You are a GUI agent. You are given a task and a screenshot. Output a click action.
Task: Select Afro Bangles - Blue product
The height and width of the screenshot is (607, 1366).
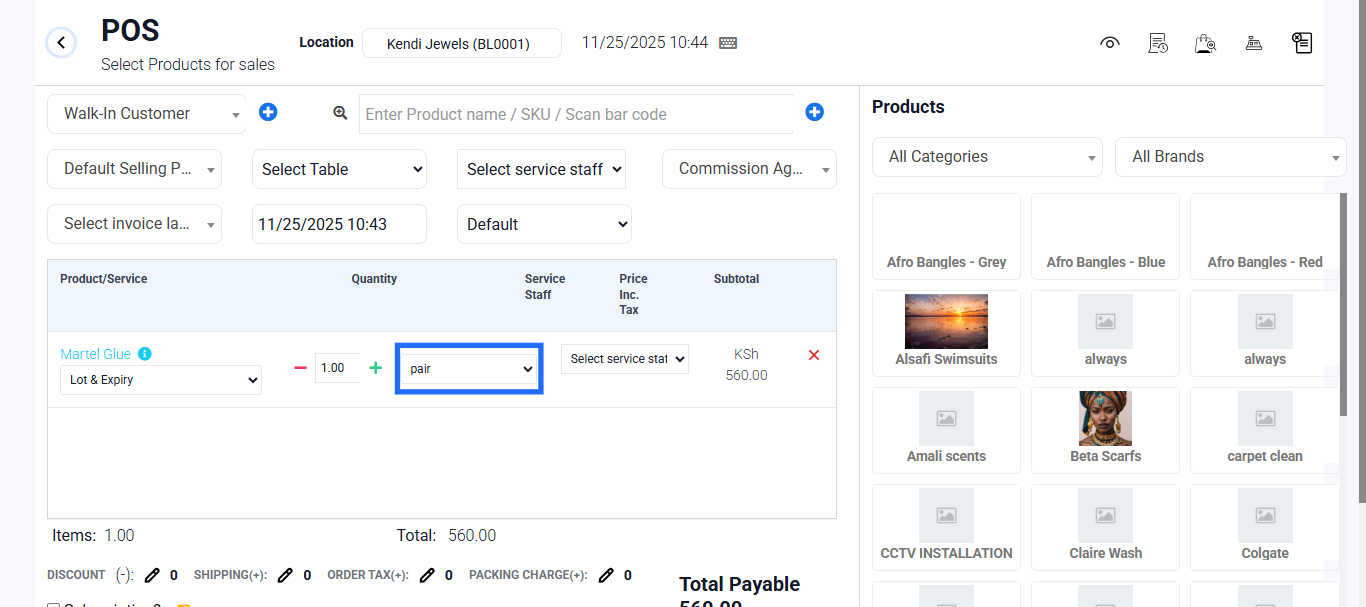click(x=1106, y=237)
